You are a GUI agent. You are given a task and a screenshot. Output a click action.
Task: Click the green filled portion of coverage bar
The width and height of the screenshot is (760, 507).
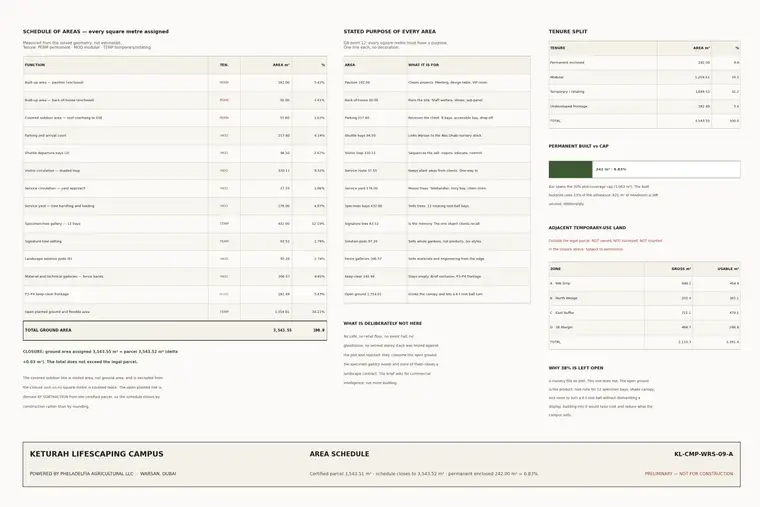point(570,170)
